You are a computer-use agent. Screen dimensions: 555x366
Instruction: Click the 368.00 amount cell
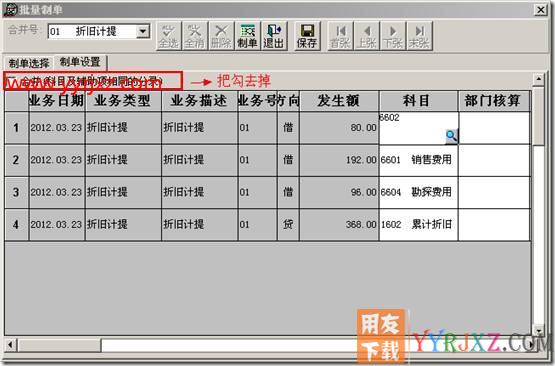[x=339, y=224]
